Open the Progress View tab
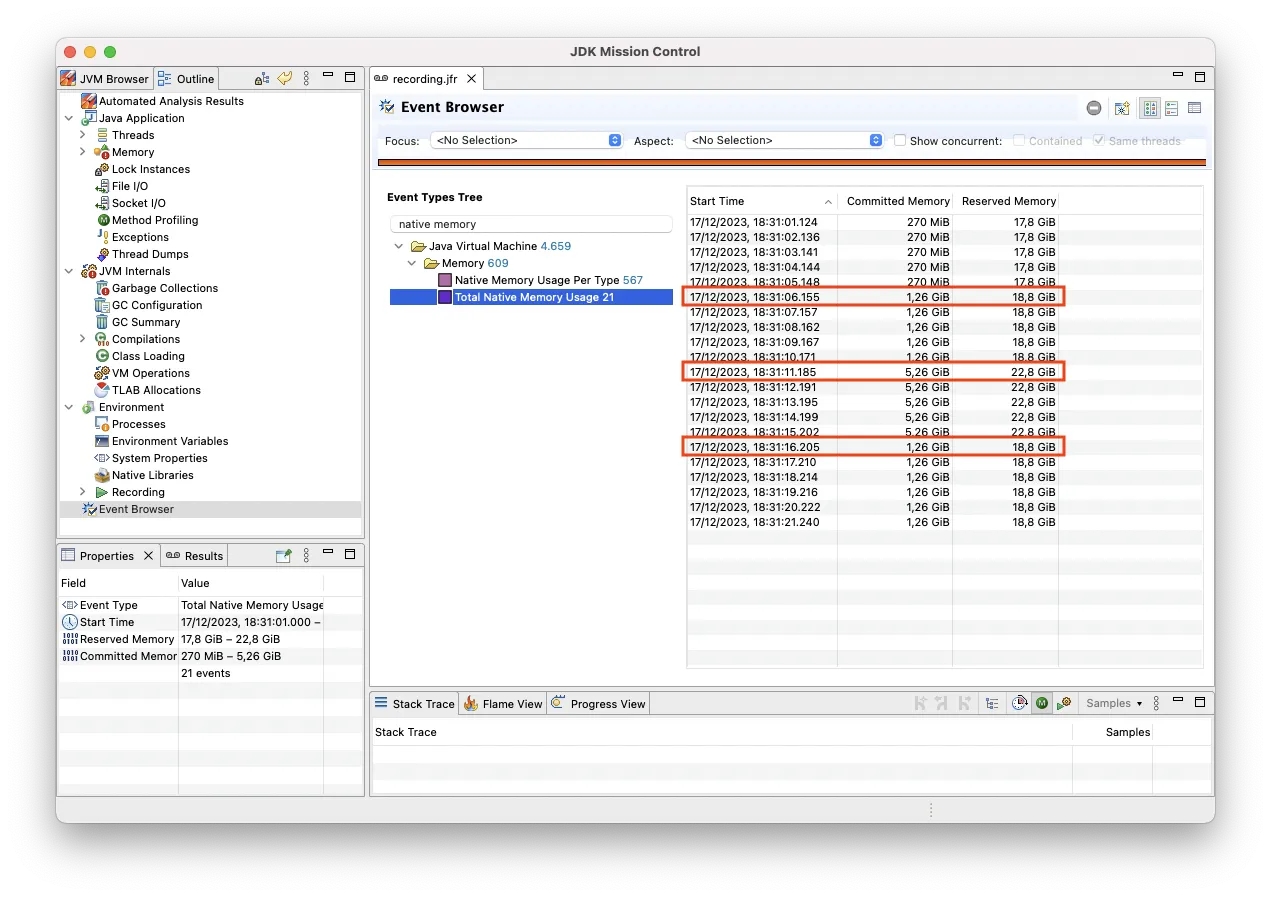Screen dimensions: 1271x897 tap(598, 704)
